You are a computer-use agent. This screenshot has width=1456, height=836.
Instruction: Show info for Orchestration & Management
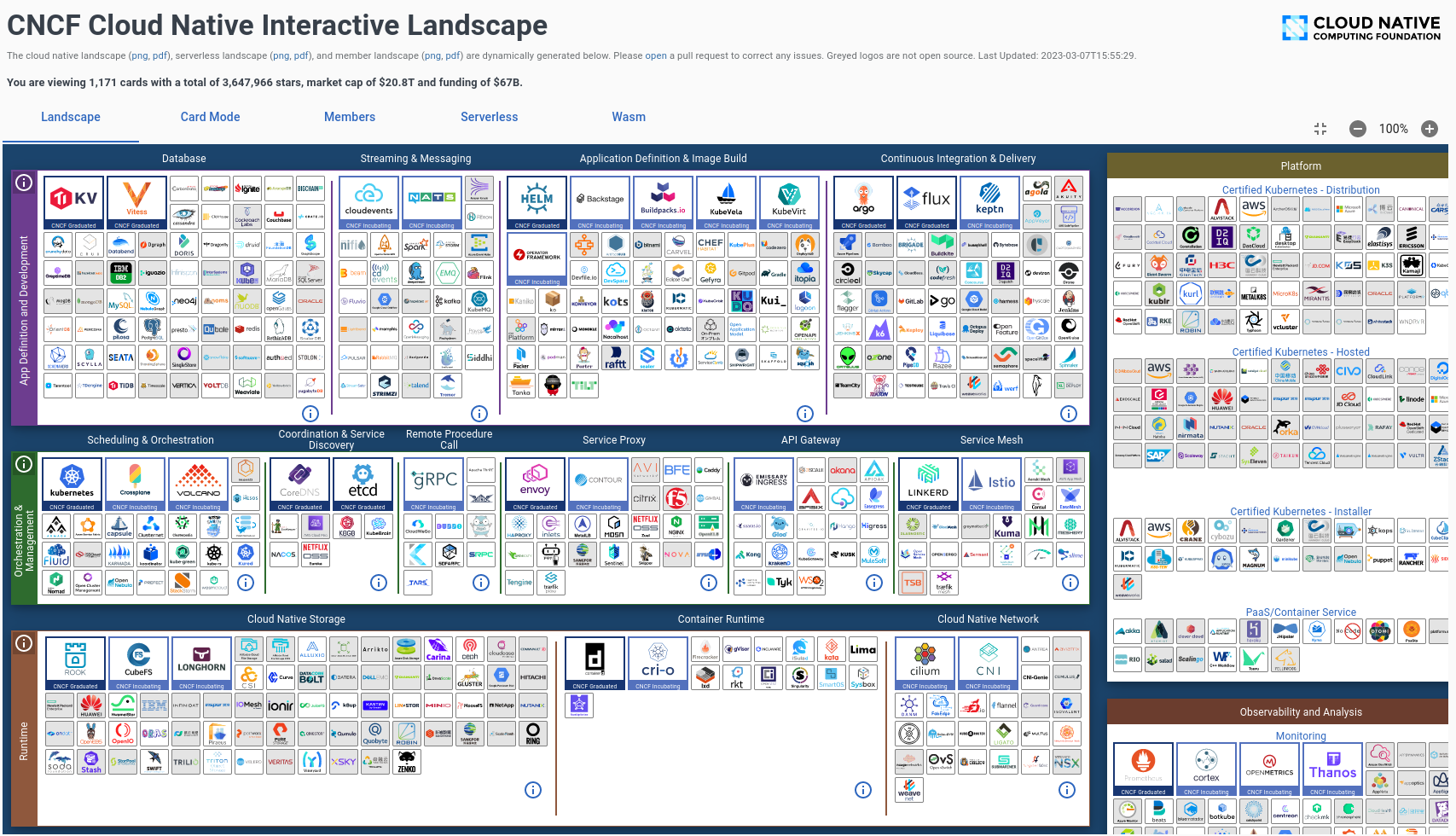tap(25, 464)
